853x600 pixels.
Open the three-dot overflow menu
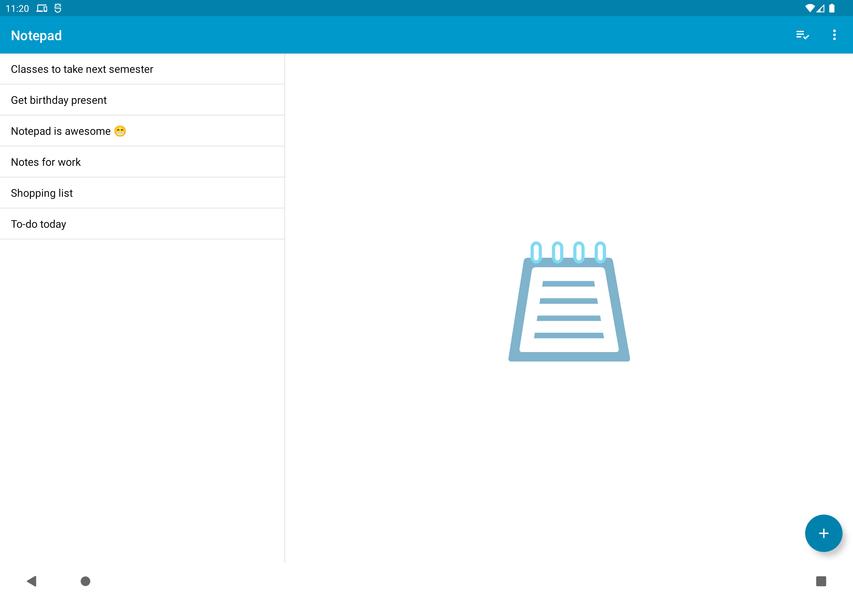pos(834,35)
